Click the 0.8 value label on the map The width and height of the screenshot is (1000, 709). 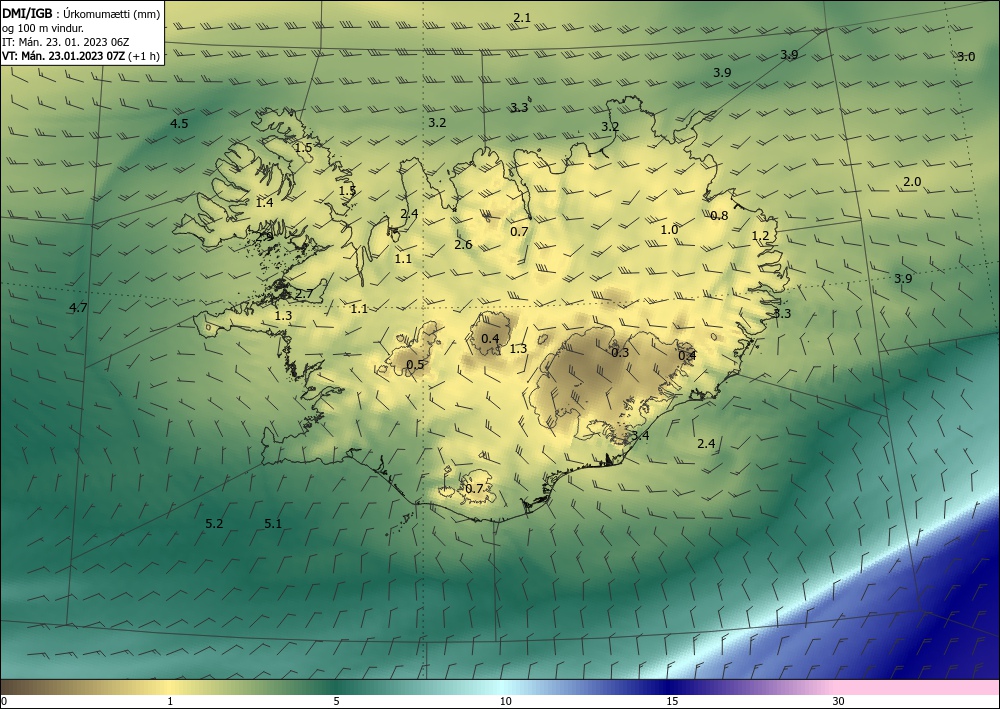719,216
